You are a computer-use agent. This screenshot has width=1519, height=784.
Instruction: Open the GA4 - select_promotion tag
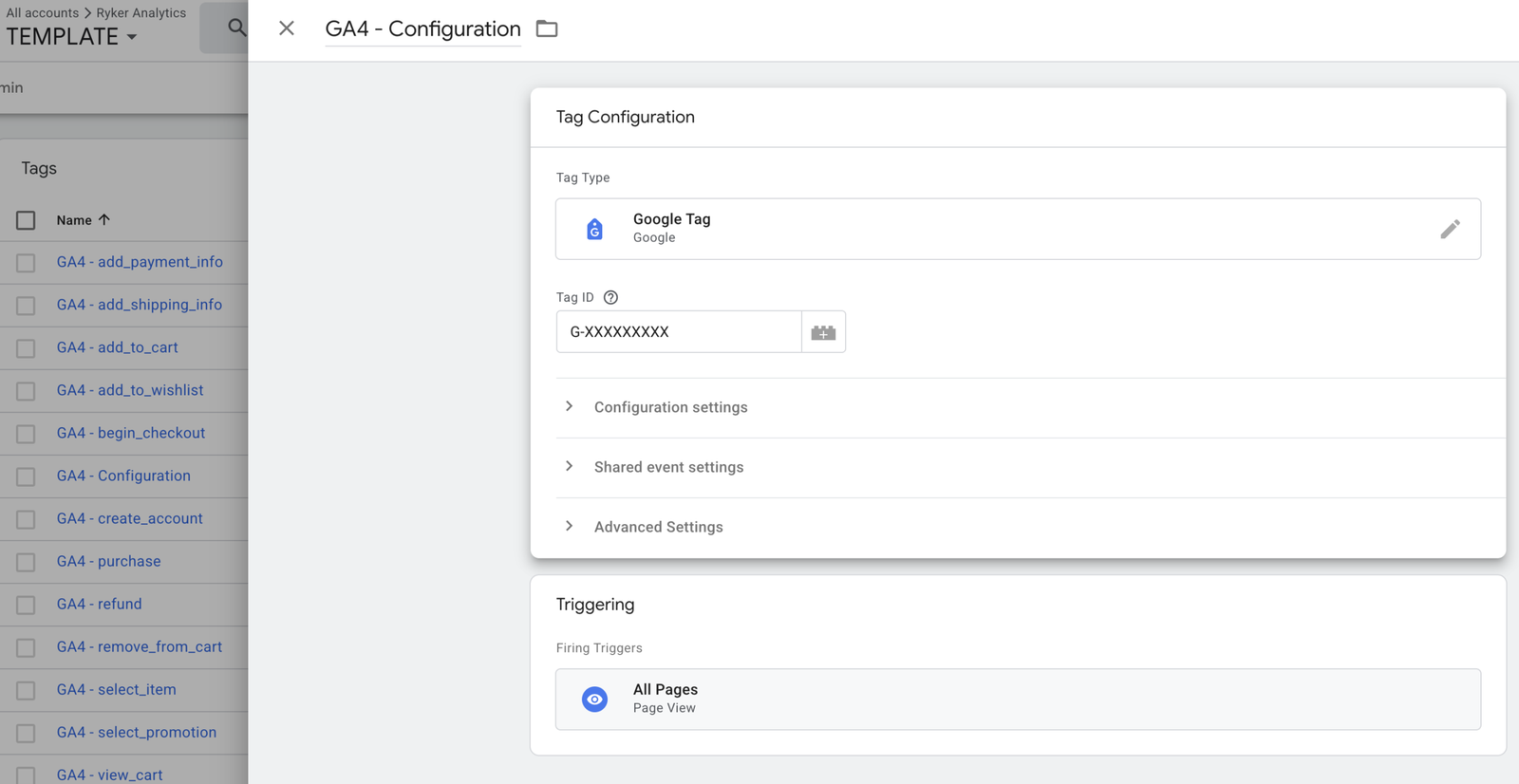[x=136, y=732]
